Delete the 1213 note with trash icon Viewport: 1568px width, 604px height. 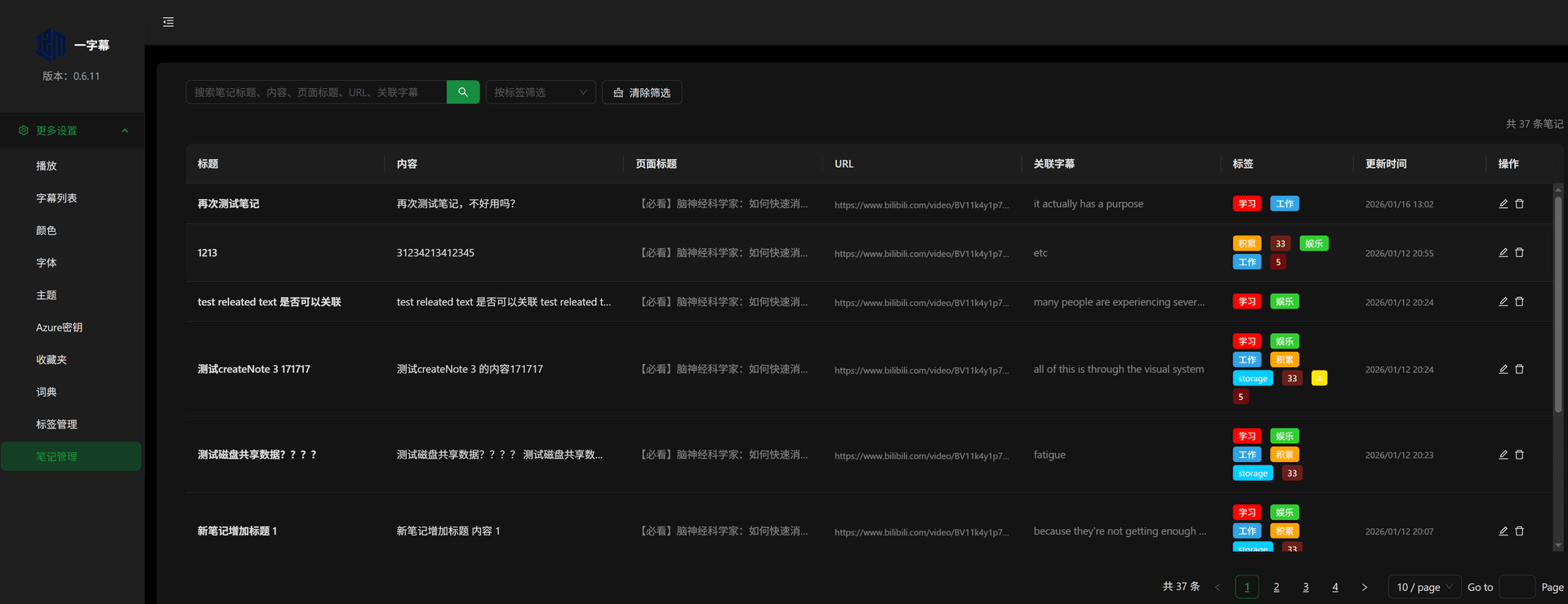[1519, 253]
